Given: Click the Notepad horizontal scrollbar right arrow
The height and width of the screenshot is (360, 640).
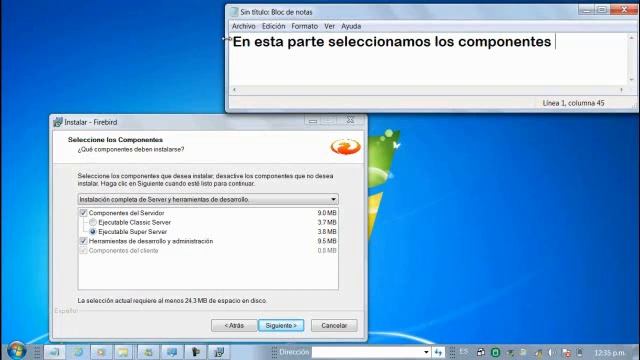Looking at the screenshot, I should click(x=622, y=89).
